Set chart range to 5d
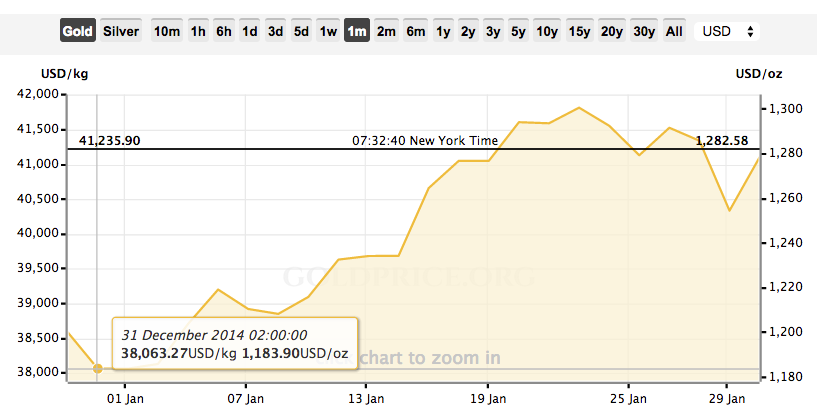Image resolution: width=817 pixels, height=416 pixels. click(301, 31)
